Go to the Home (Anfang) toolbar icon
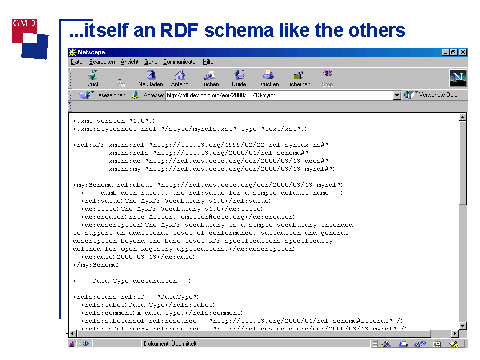The image size is (480, 360). coord(180,78)
